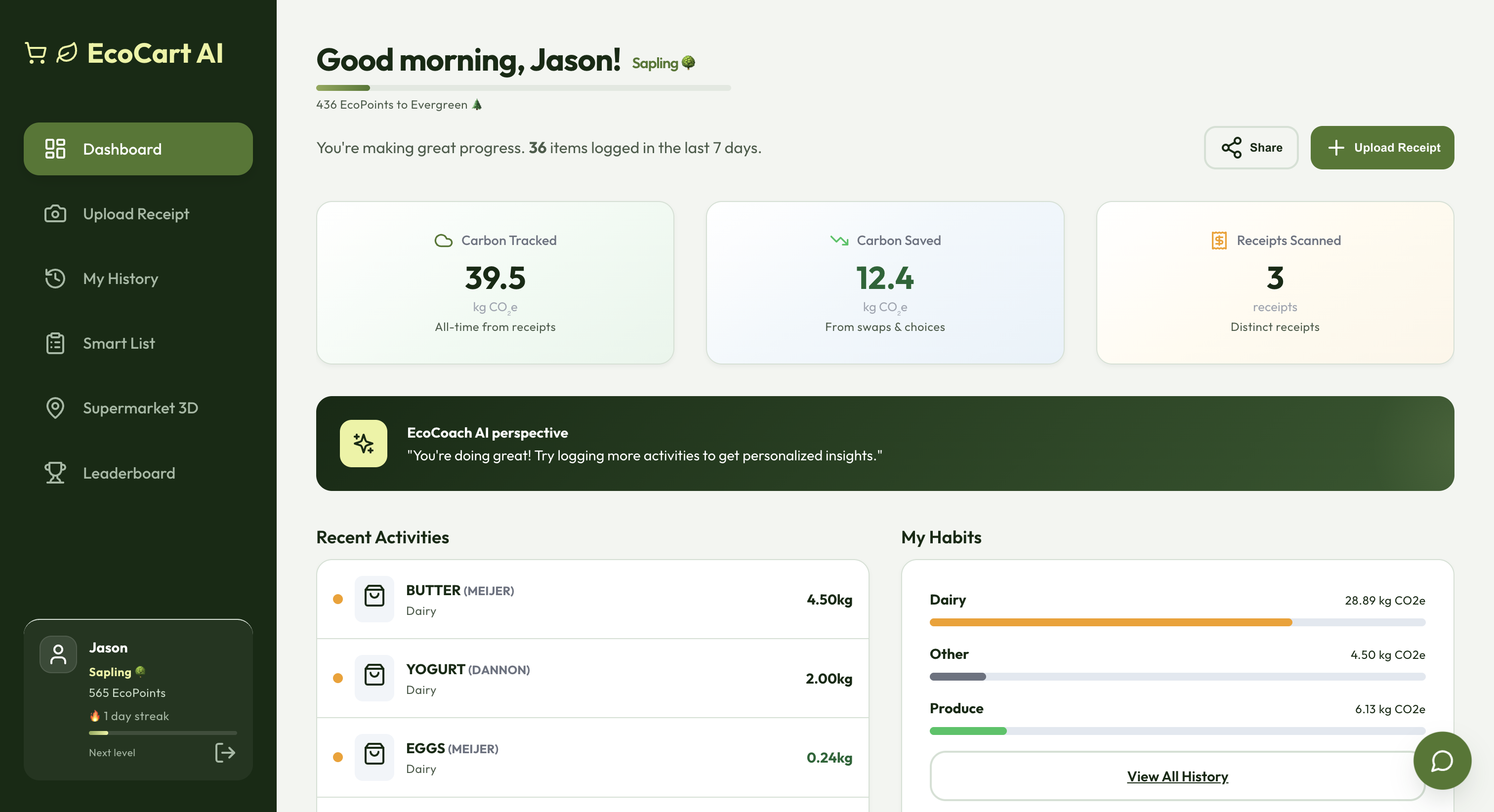Open the View All History link

click(x=1177, y=776)
